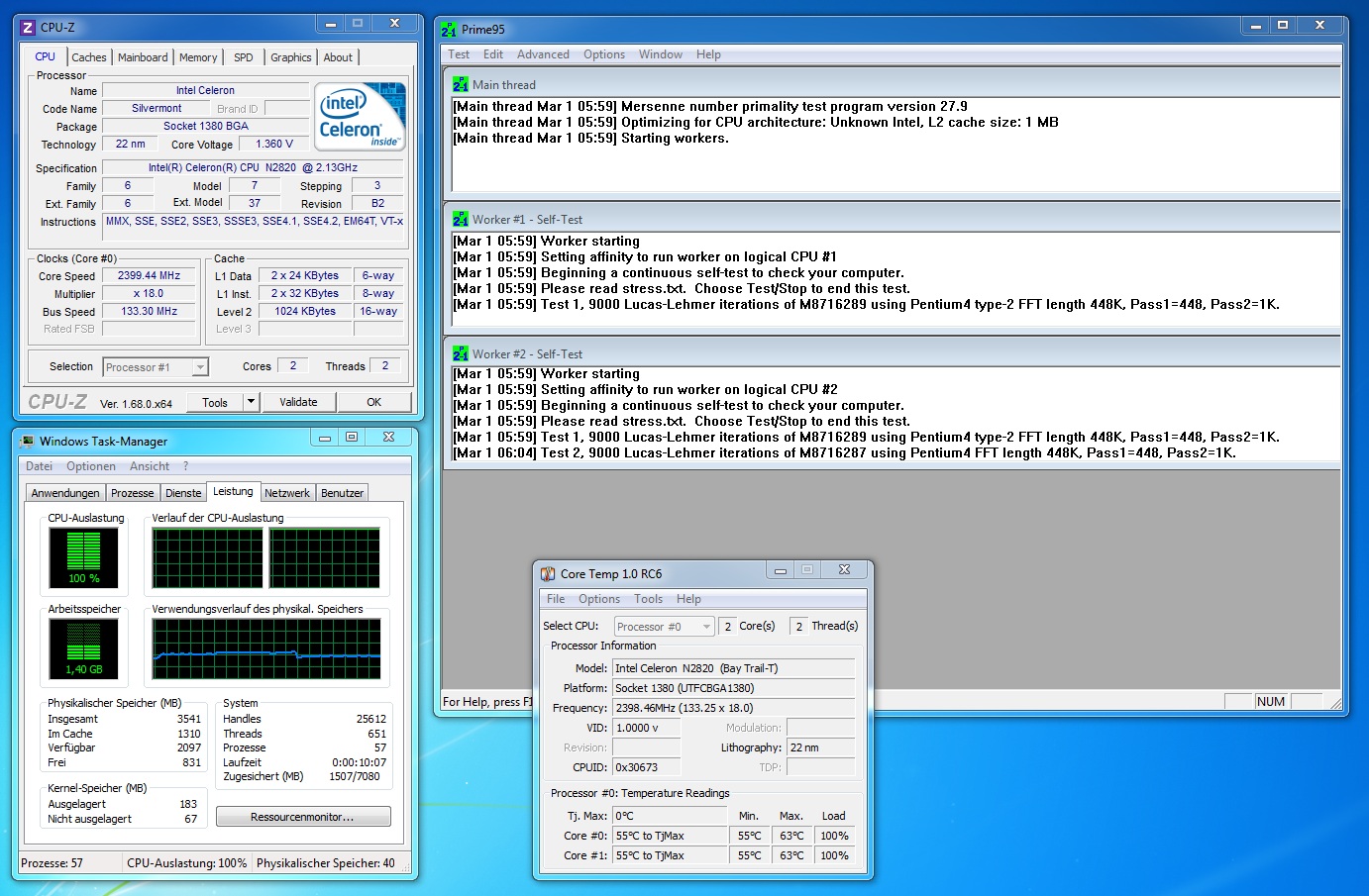This screenshot has height=896, width=1369.
Task: Open the Datei menu in Task-Manager
Action: coord(40,466)
